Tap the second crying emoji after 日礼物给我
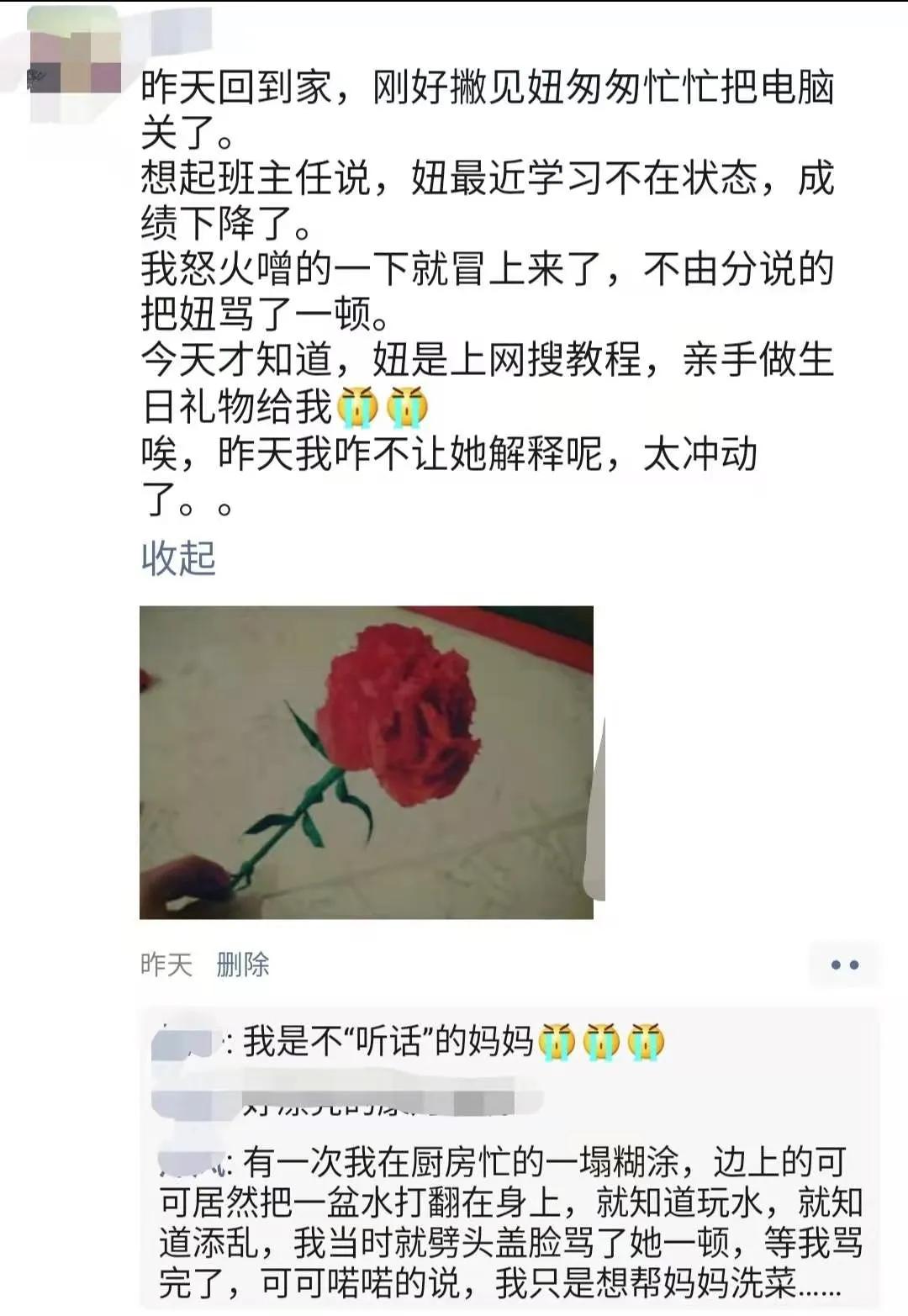Viewport: 908px width, 1316px height. 407,407
